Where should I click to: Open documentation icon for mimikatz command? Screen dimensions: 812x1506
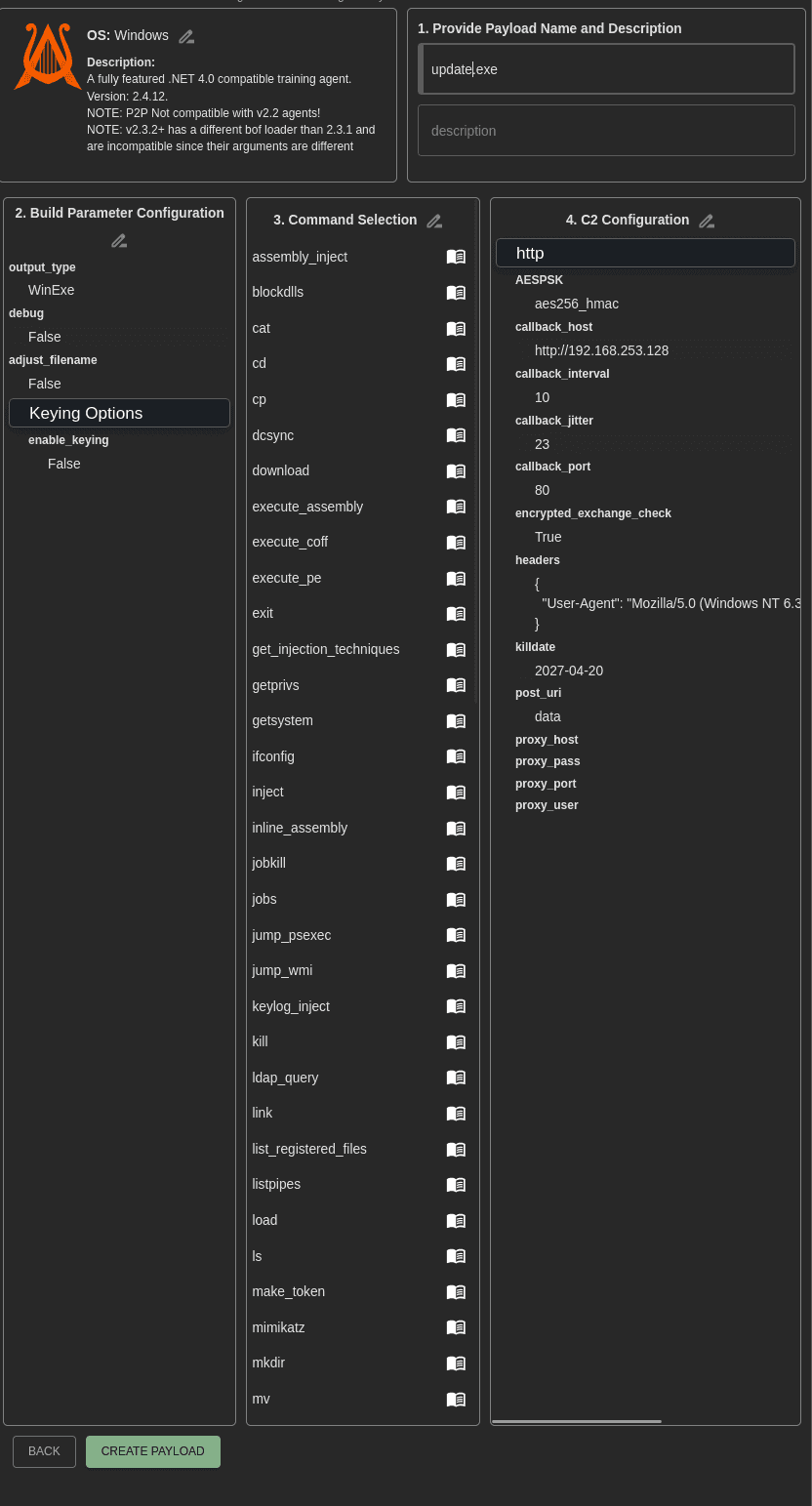(x=456, y=1327)
